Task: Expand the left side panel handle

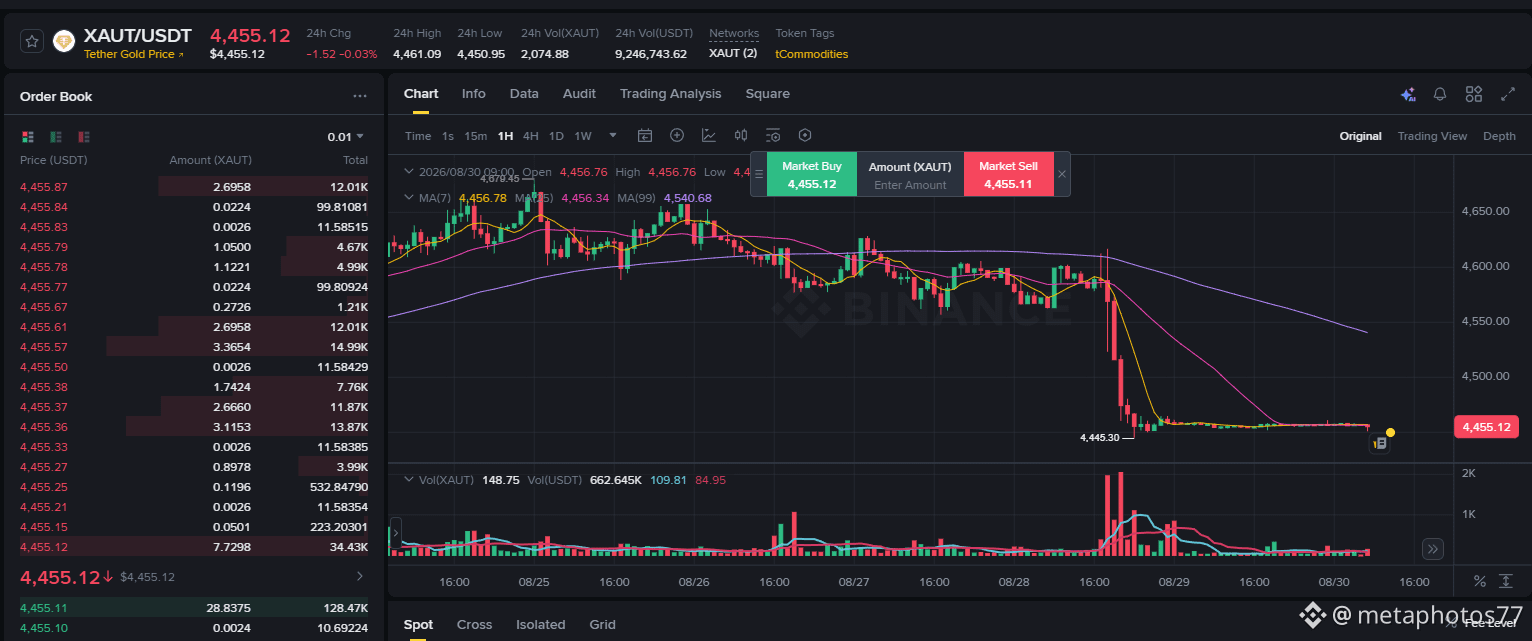Action: 395,531
